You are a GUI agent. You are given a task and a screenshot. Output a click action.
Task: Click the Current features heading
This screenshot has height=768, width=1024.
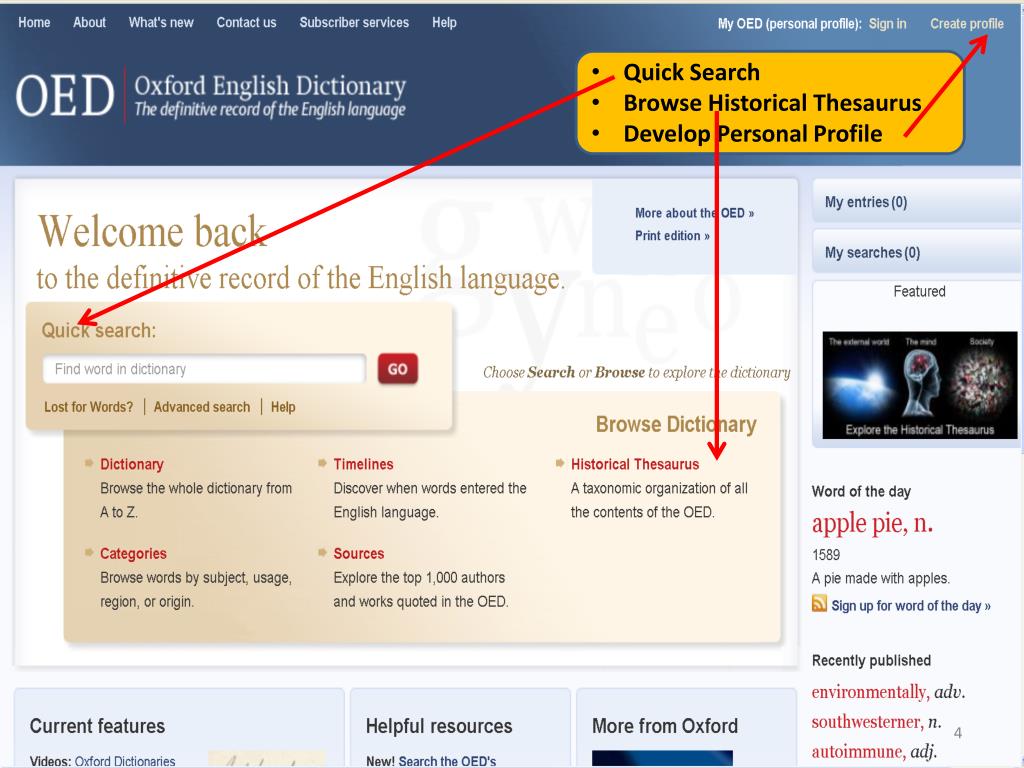[97, 726]
